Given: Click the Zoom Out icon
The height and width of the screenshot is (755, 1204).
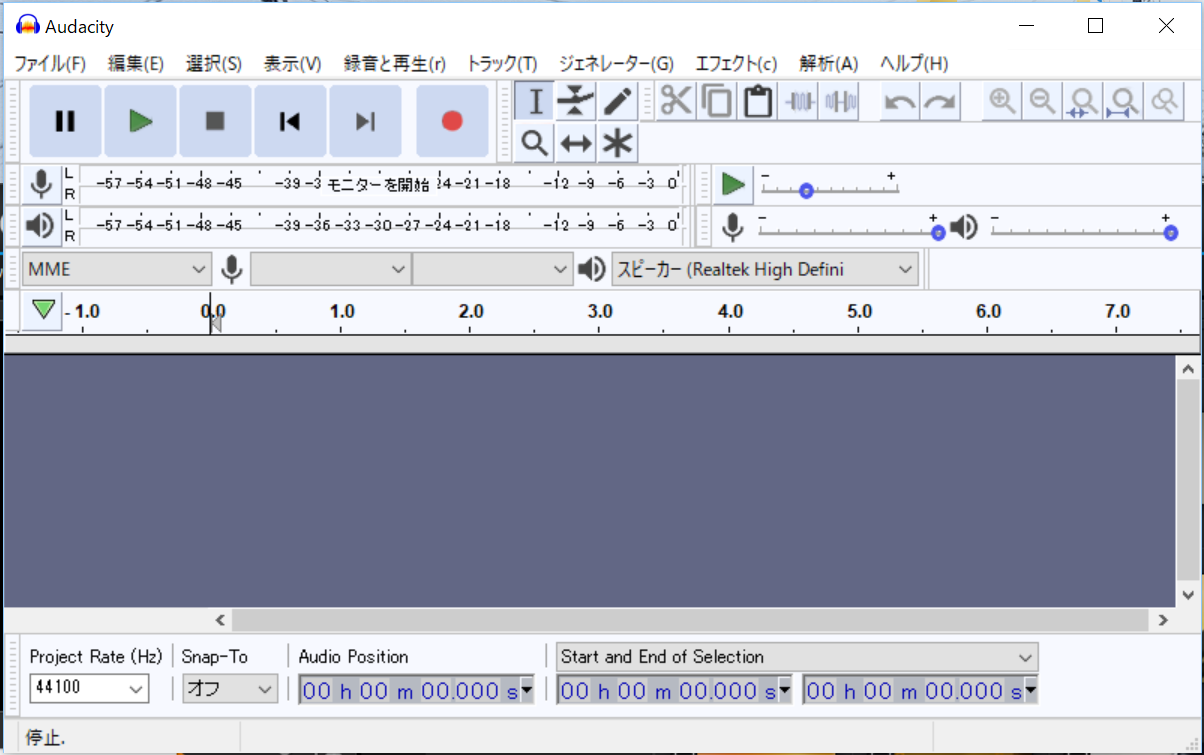Looking at the screenshot, I should pyautogui.click(x=1043, y=101).
